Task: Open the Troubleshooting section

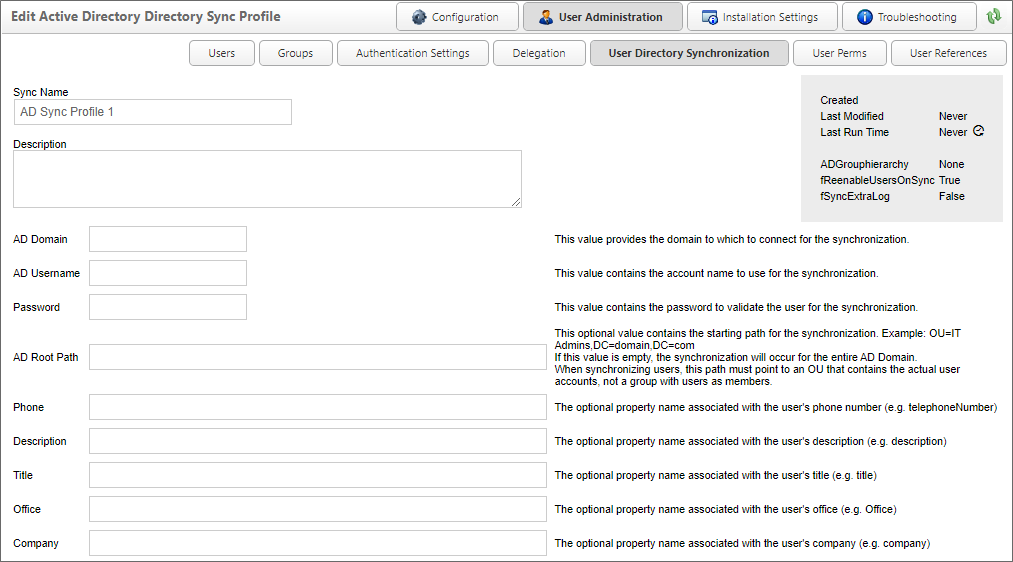Action: pos(908,17)
